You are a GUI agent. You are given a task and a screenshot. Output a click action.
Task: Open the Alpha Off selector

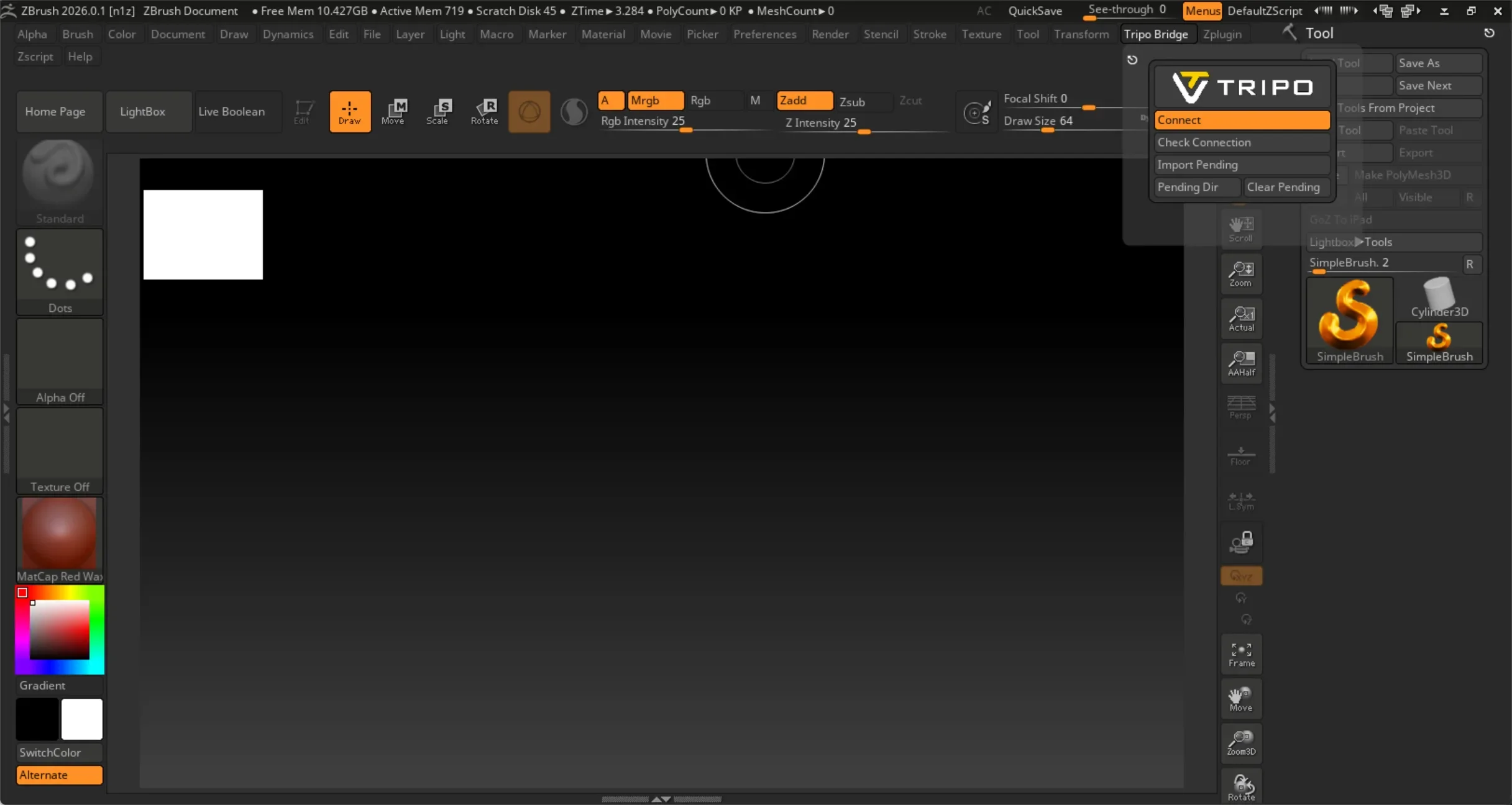(x=60, y=362)
